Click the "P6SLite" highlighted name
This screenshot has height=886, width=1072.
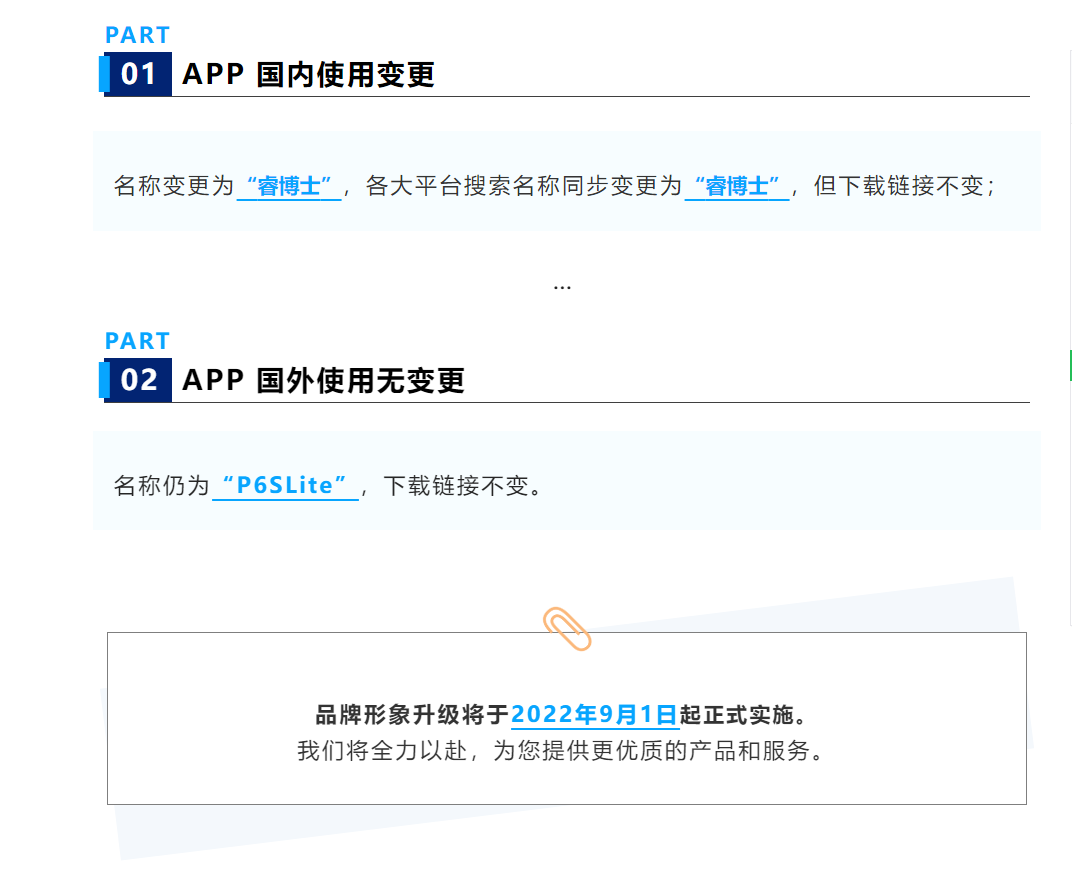point(285,485)
